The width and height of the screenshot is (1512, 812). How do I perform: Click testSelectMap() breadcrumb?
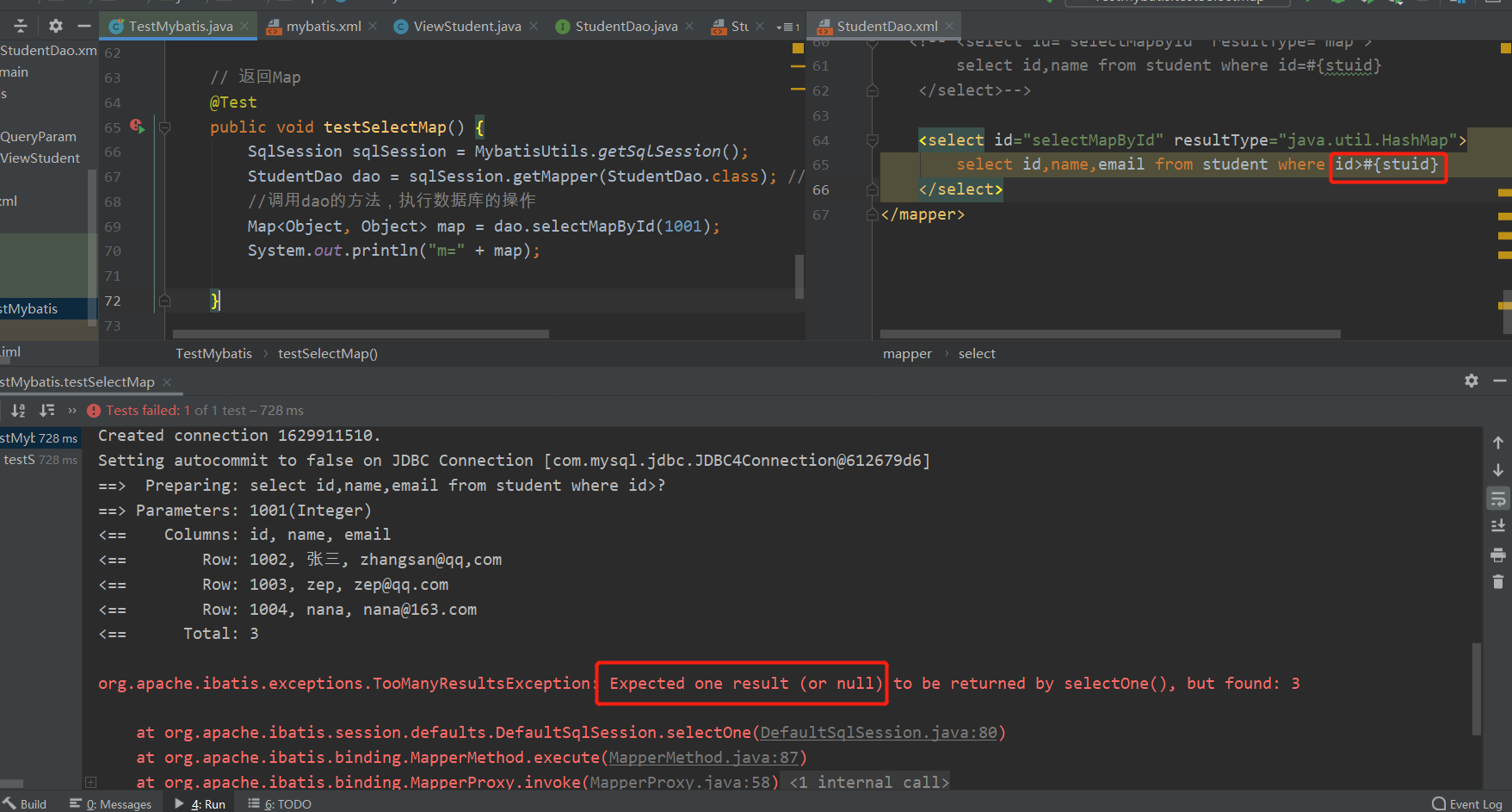328,353
